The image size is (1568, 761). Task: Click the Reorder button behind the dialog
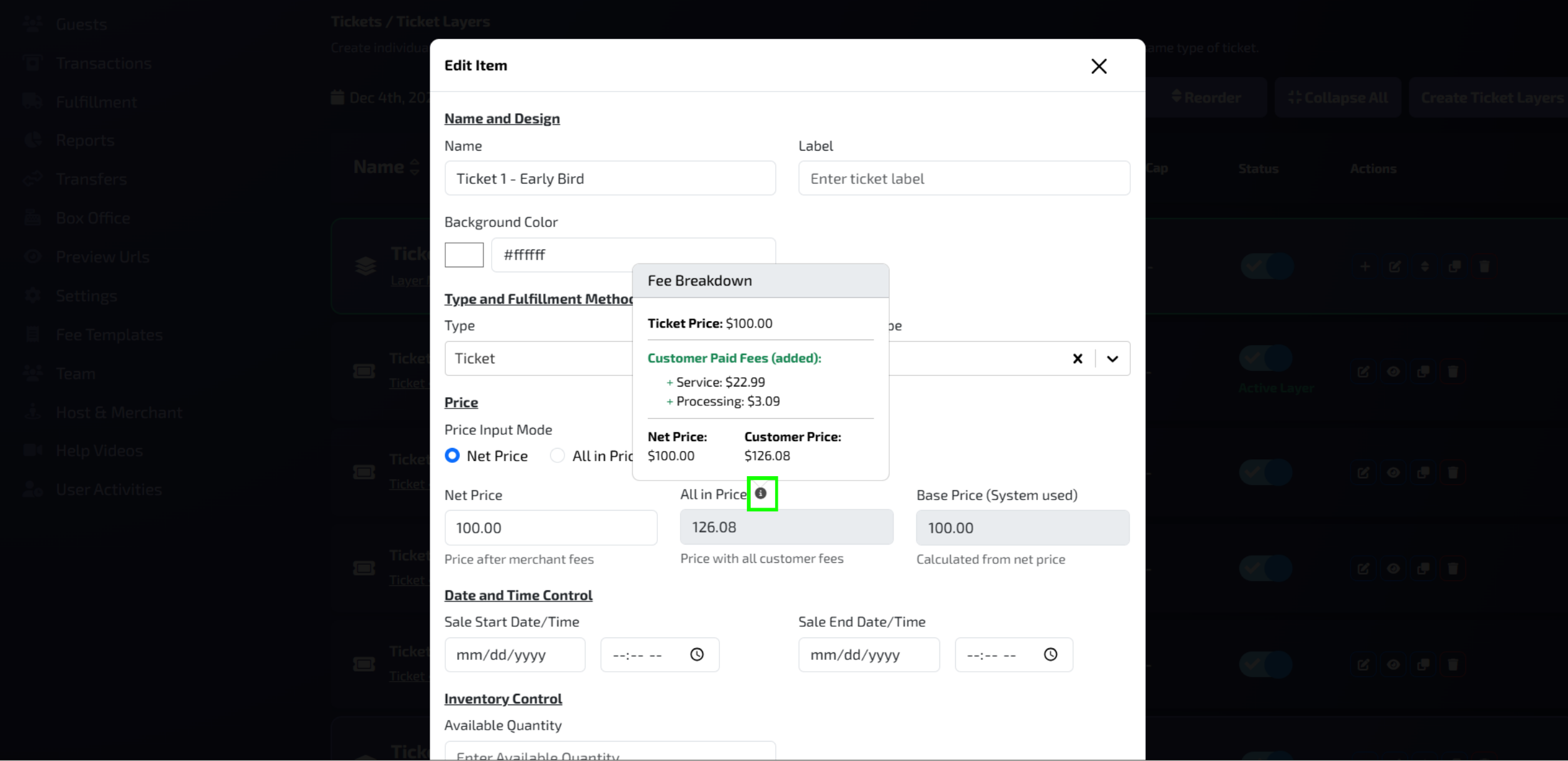[1207, 98]
